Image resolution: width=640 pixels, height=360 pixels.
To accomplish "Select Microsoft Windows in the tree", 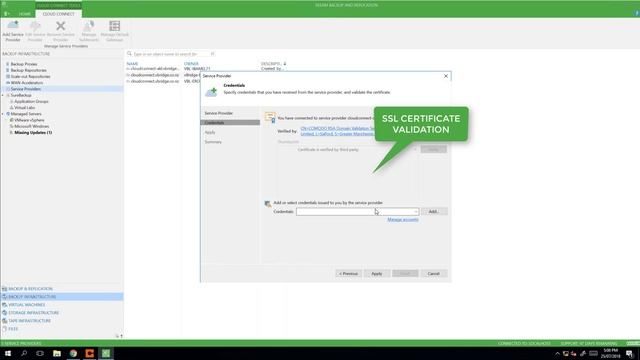I will click(x=31, y=126).
